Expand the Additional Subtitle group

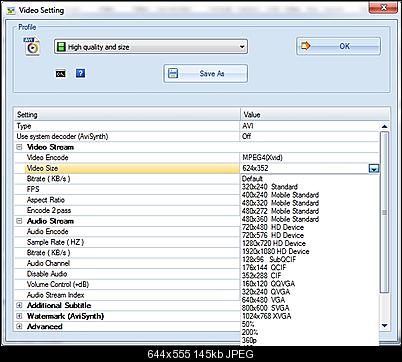coord(19,305)
